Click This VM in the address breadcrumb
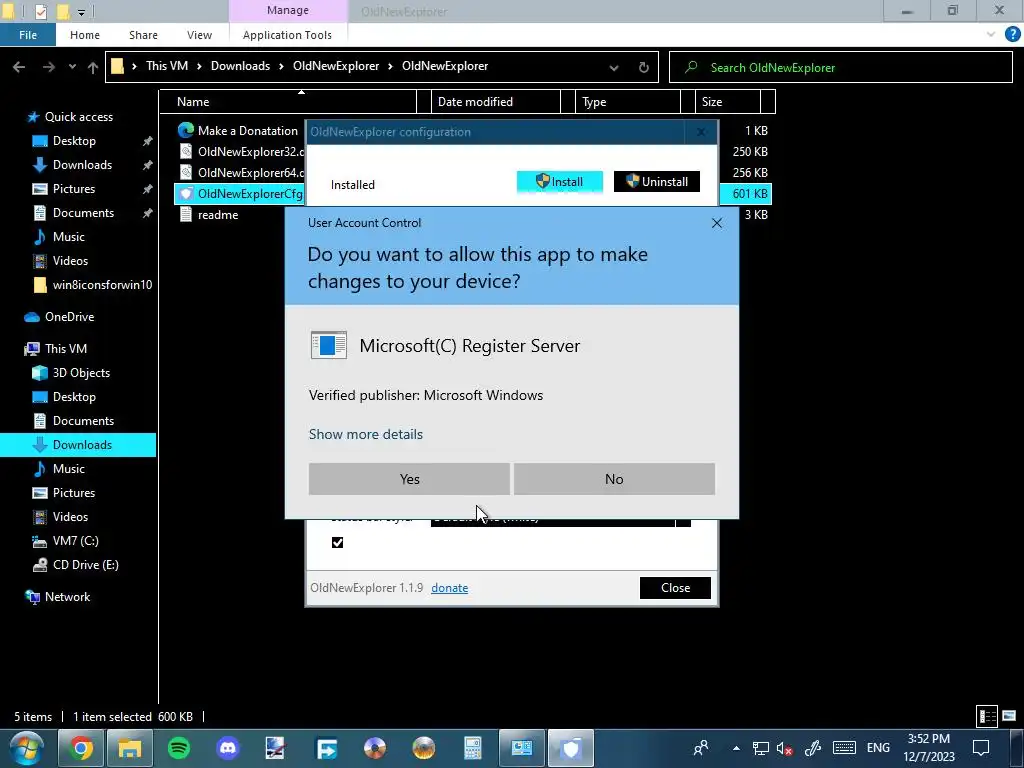The image size is (1024, 768). click(x=167, y=66)
